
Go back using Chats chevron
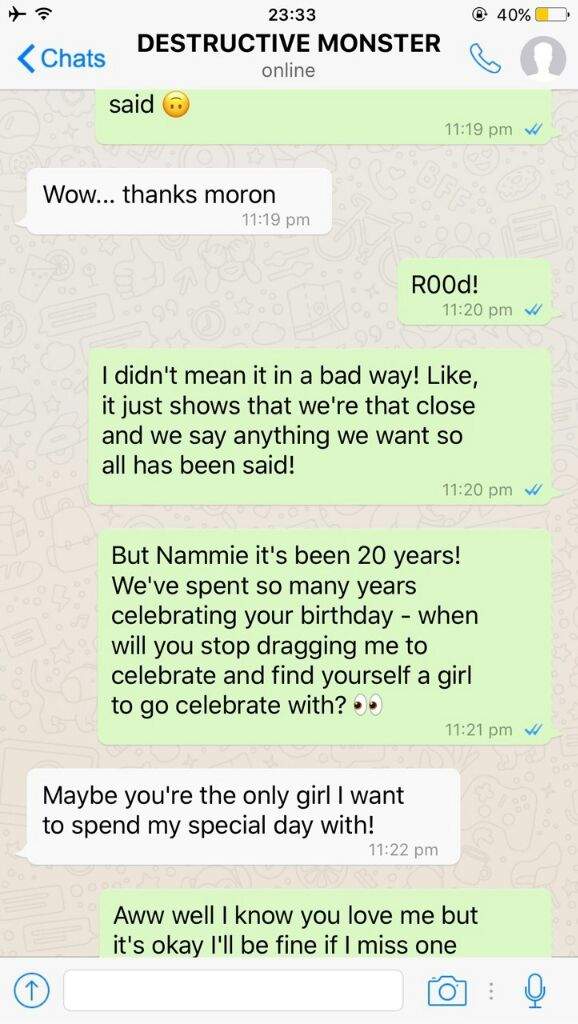61,58
